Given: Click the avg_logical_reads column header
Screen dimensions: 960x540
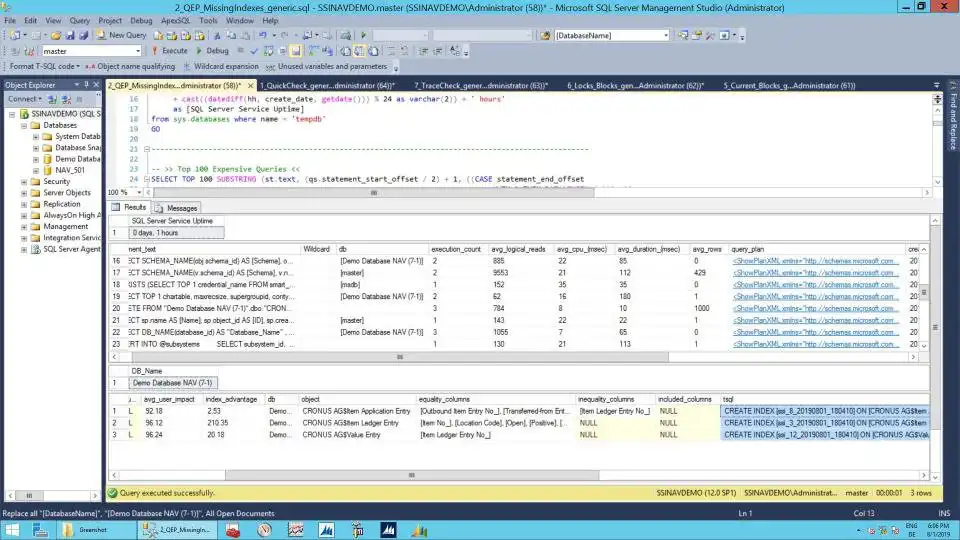Looking at the screenshot, I should [x=520, y=249].
